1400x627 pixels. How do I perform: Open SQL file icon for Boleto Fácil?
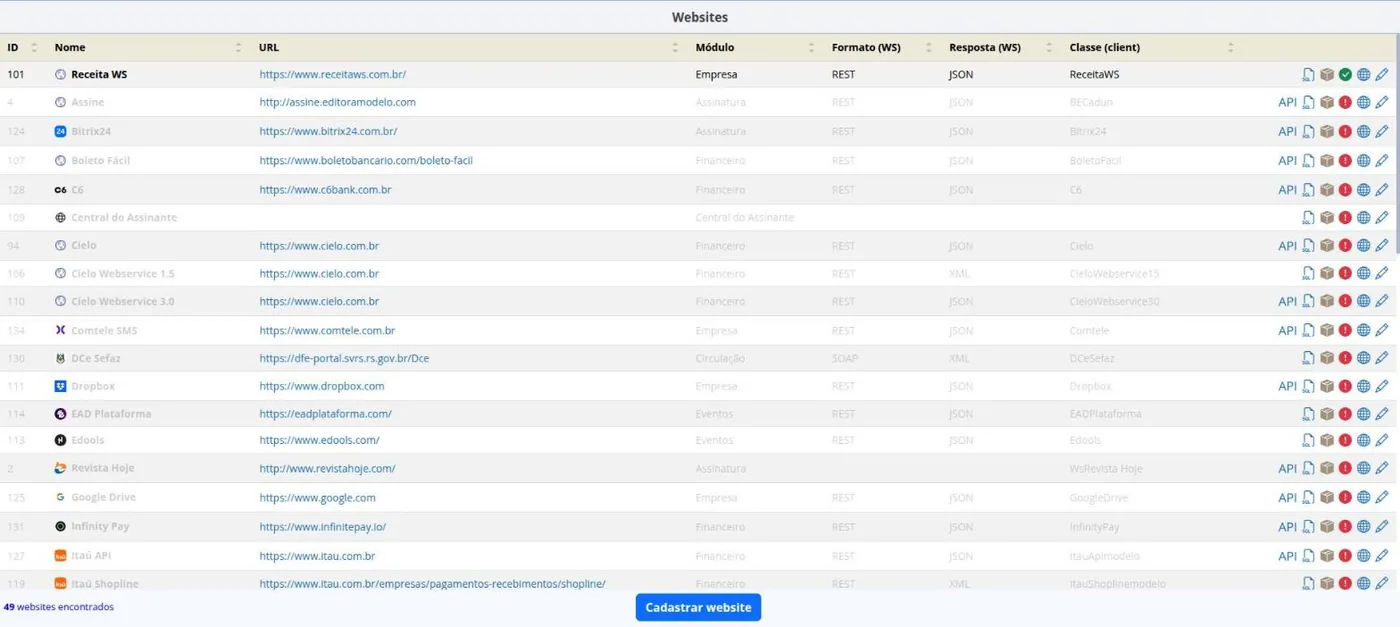(x=1308, y=160)
